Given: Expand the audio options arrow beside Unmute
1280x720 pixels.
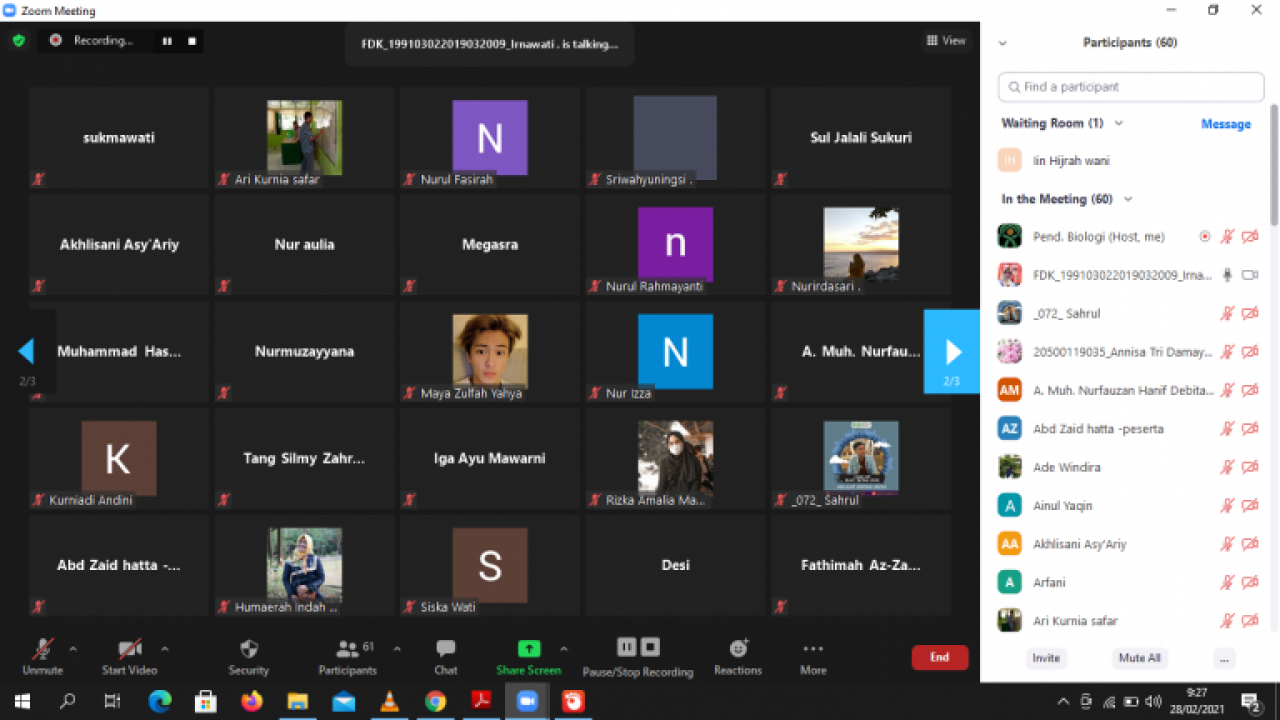Looking at the screenshot, I should [x=72, y=649].
